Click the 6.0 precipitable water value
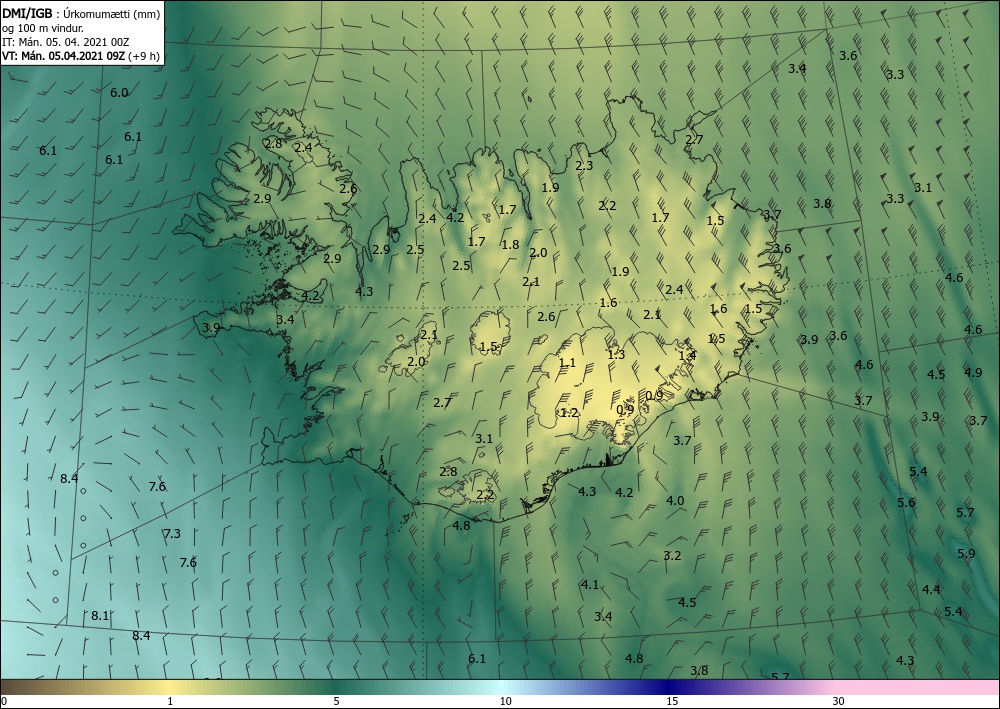Screen dimensions: 1000x709 [x=119, y=92]
